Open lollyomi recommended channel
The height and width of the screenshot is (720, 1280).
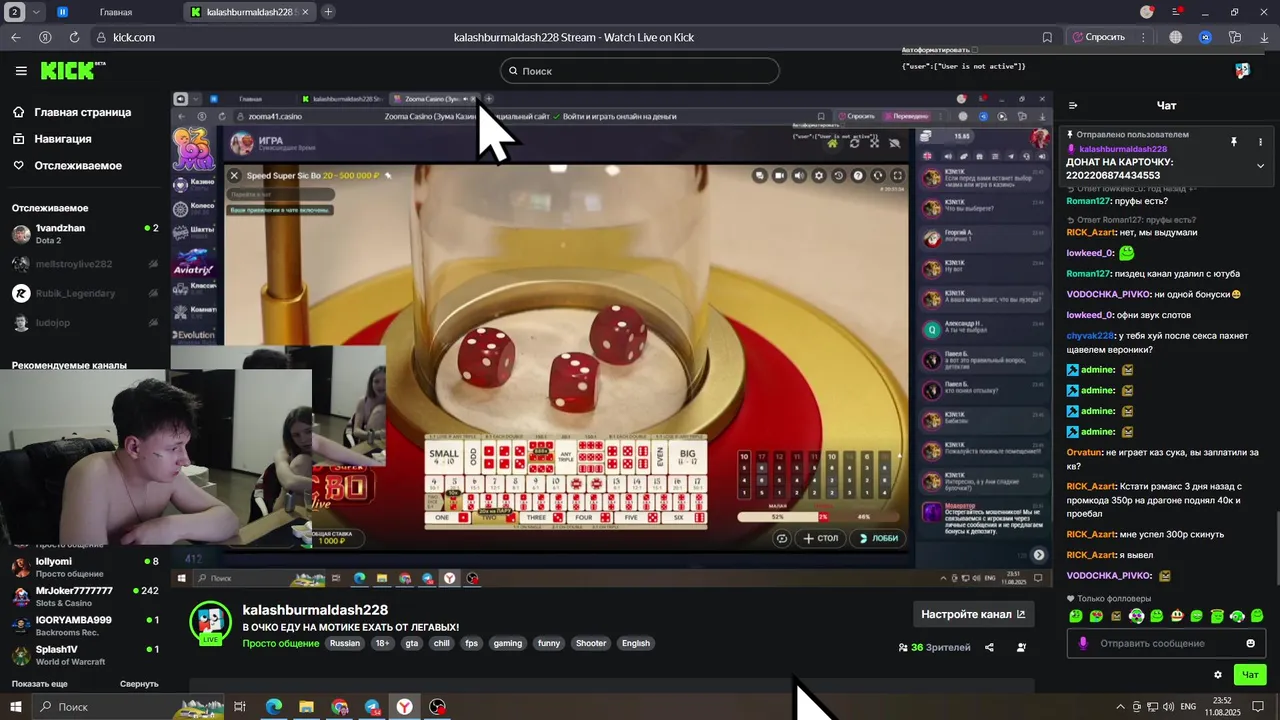(x=84, y=568)
